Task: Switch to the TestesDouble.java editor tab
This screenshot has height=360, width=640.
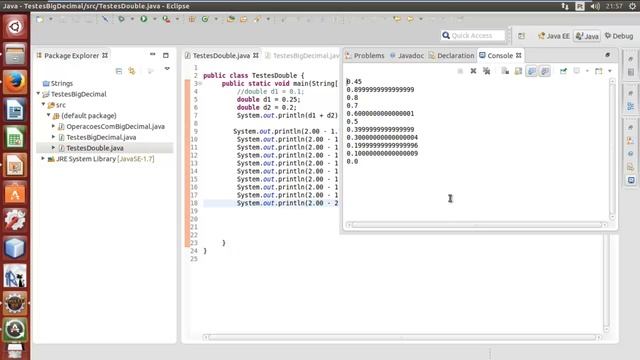Action: (221, 56)
